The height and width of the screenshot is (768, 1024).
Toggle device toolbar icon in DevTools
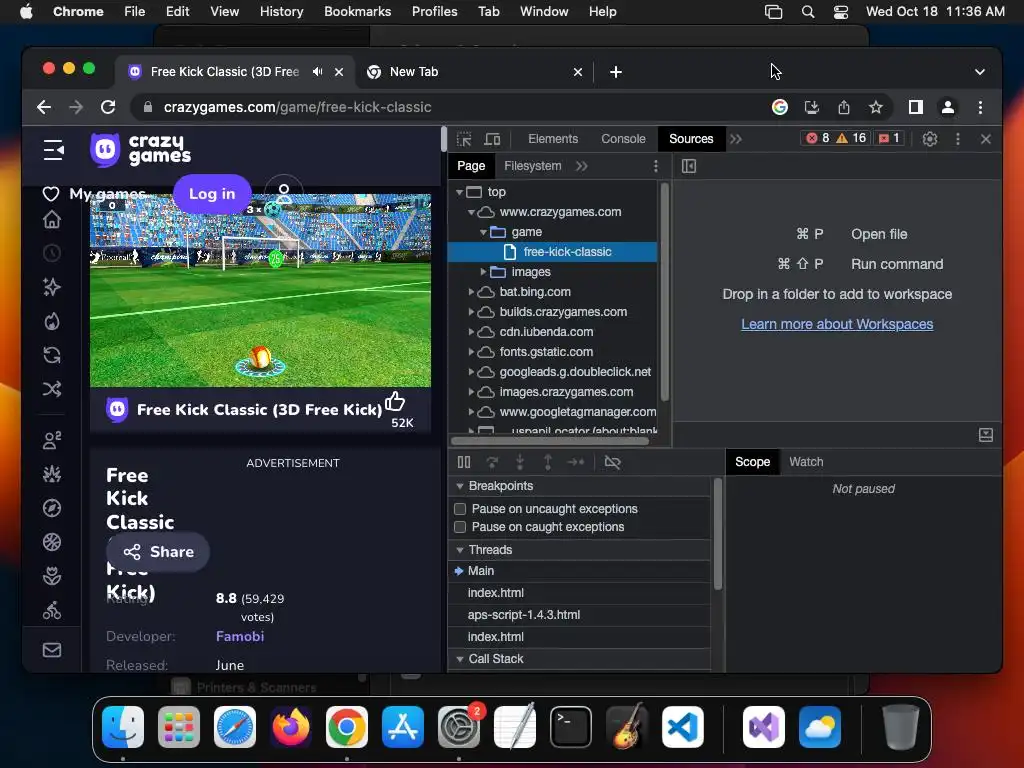[492, 139]
